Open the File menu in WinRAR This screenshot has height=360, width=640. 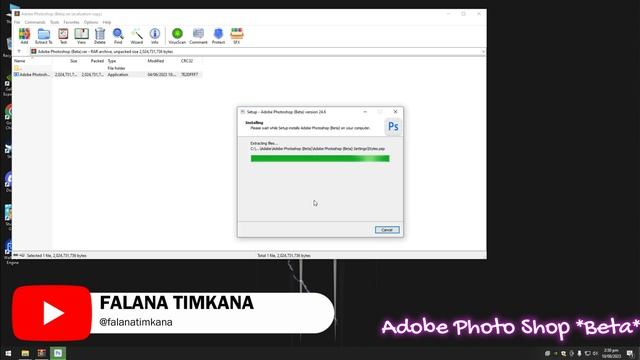(x=17, y=22)
